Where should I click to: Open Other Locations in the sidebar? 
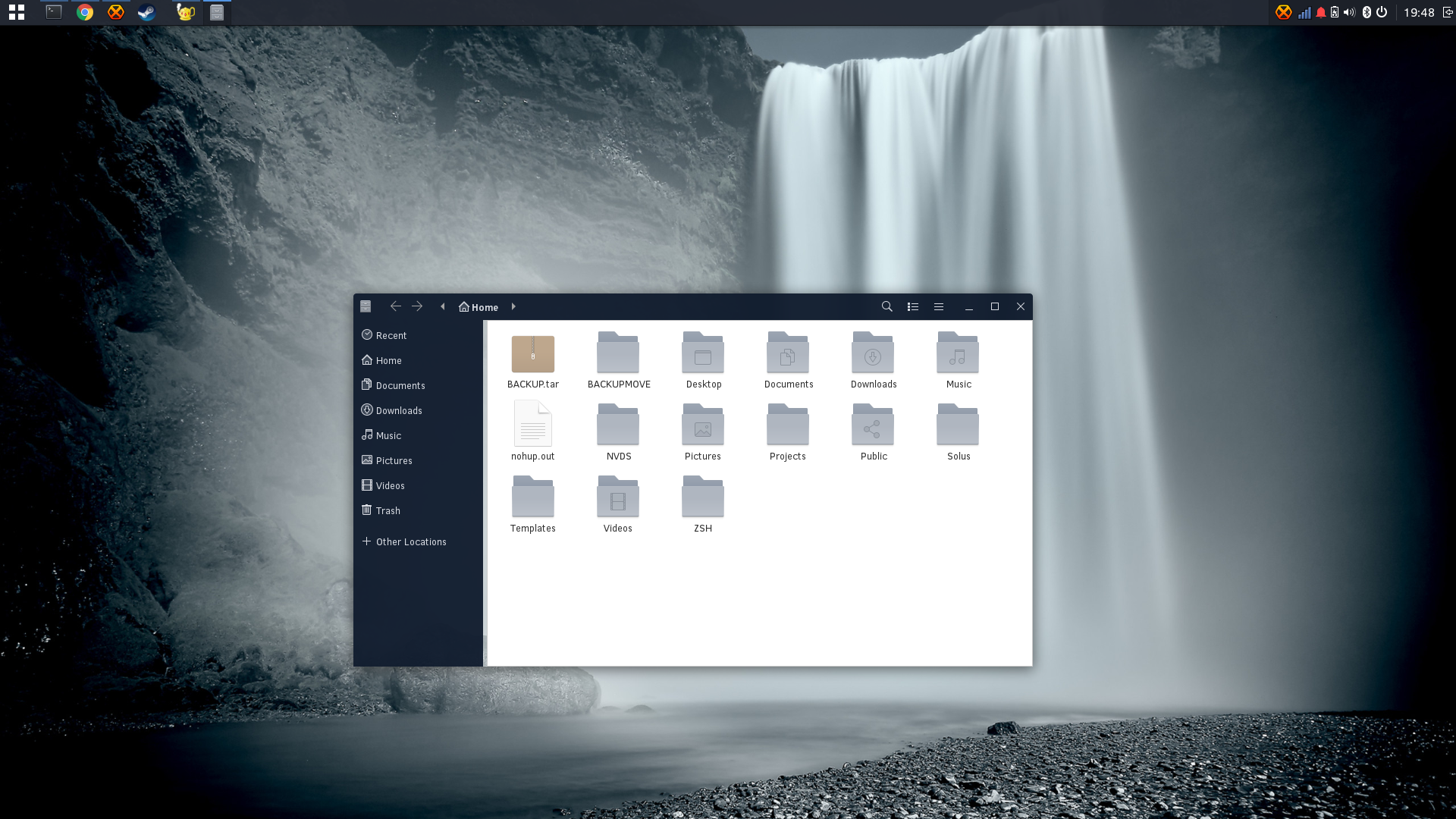tap(419, 541)
